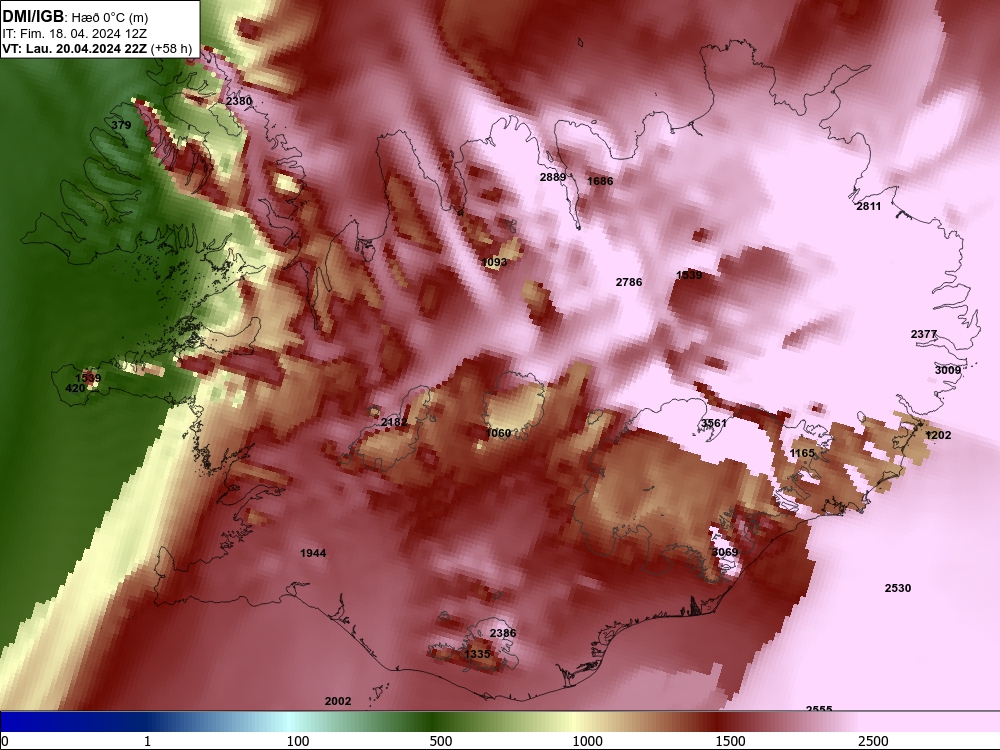Click the 1060 value on the map

tap(498, 433)
